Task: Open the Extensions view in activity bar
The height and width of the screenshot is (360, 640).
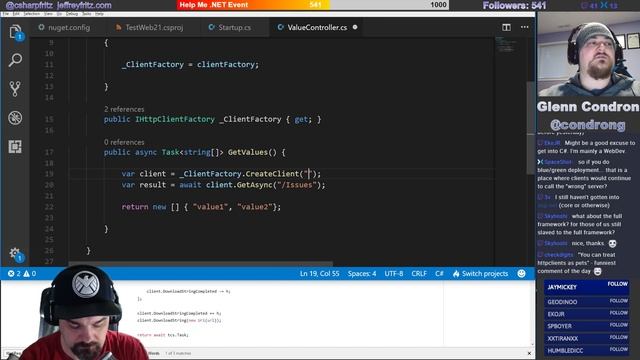Action: [15, 147]
